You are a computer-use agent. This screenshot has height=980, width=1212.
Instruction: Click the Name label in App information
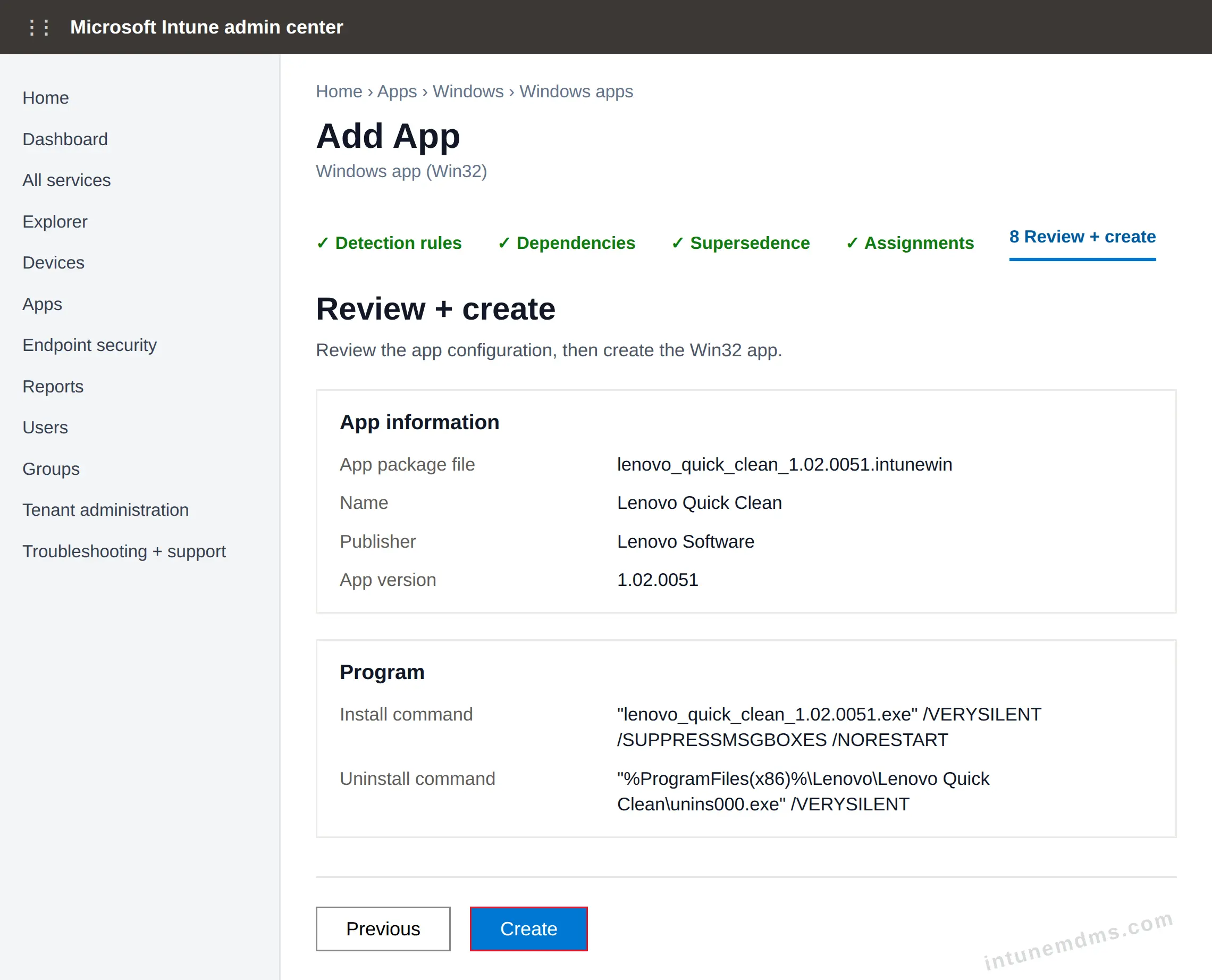[x=364, y=502]
